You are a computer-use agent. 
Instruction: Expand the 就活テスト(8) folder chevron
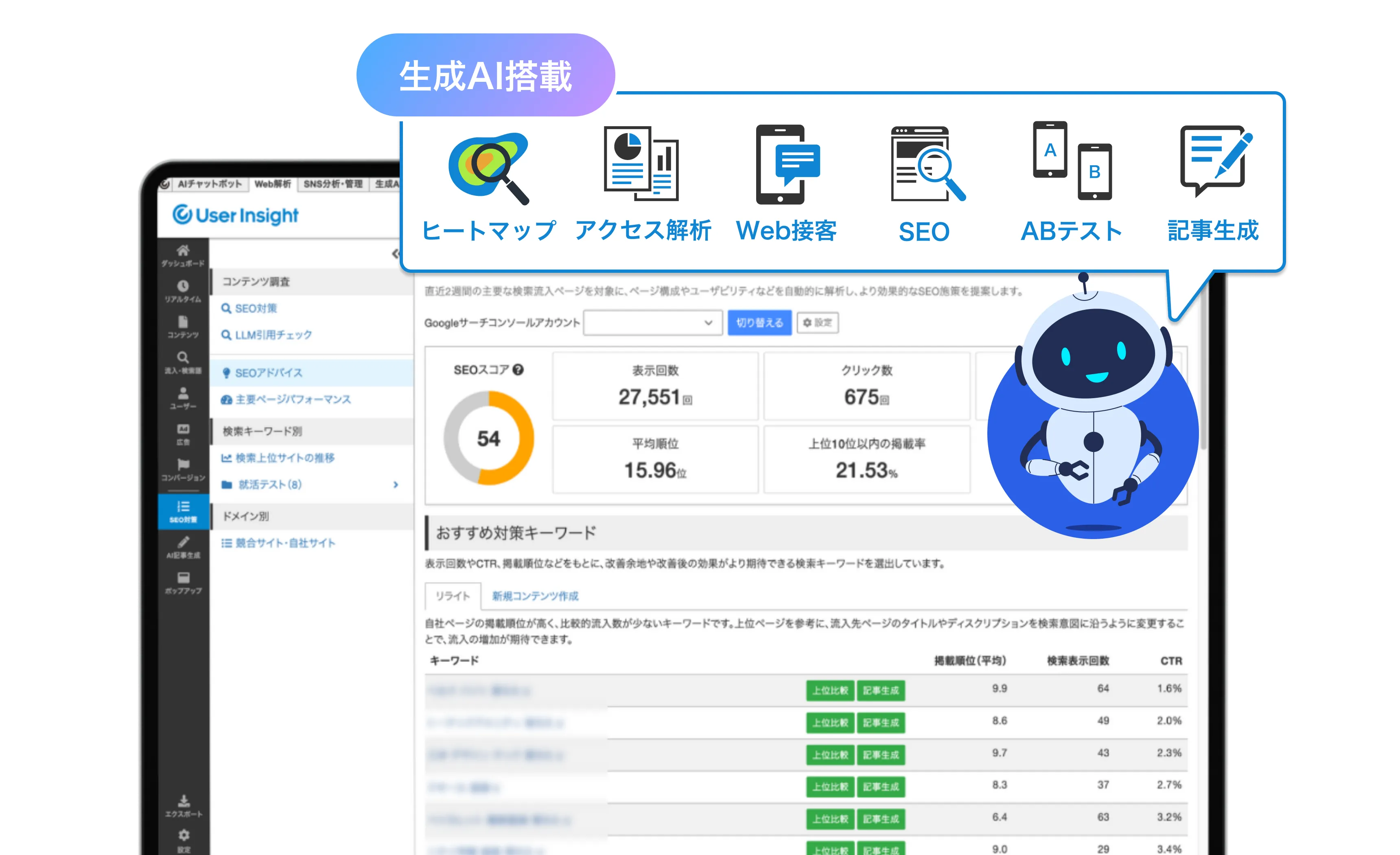(x=396, y=484)
